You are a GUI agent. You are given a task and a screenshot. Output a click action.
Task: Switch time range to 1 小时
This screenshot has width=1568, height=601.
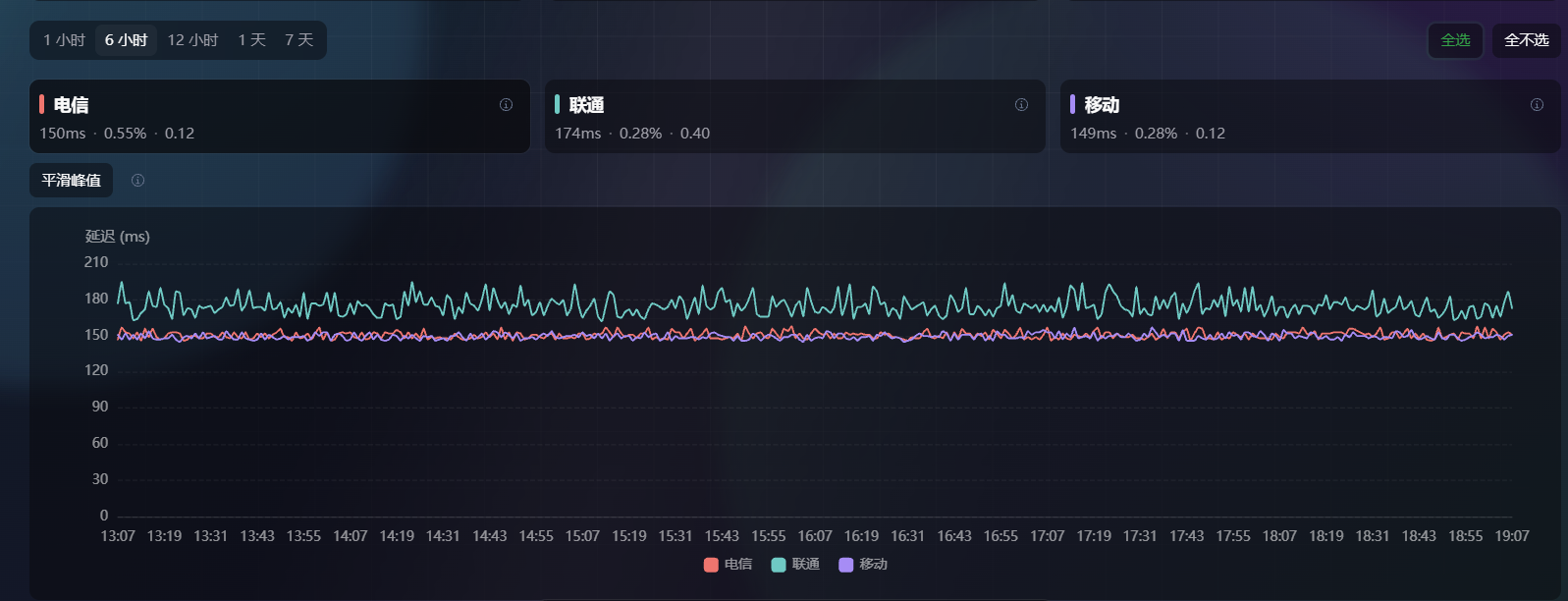[x=64, y=40]
